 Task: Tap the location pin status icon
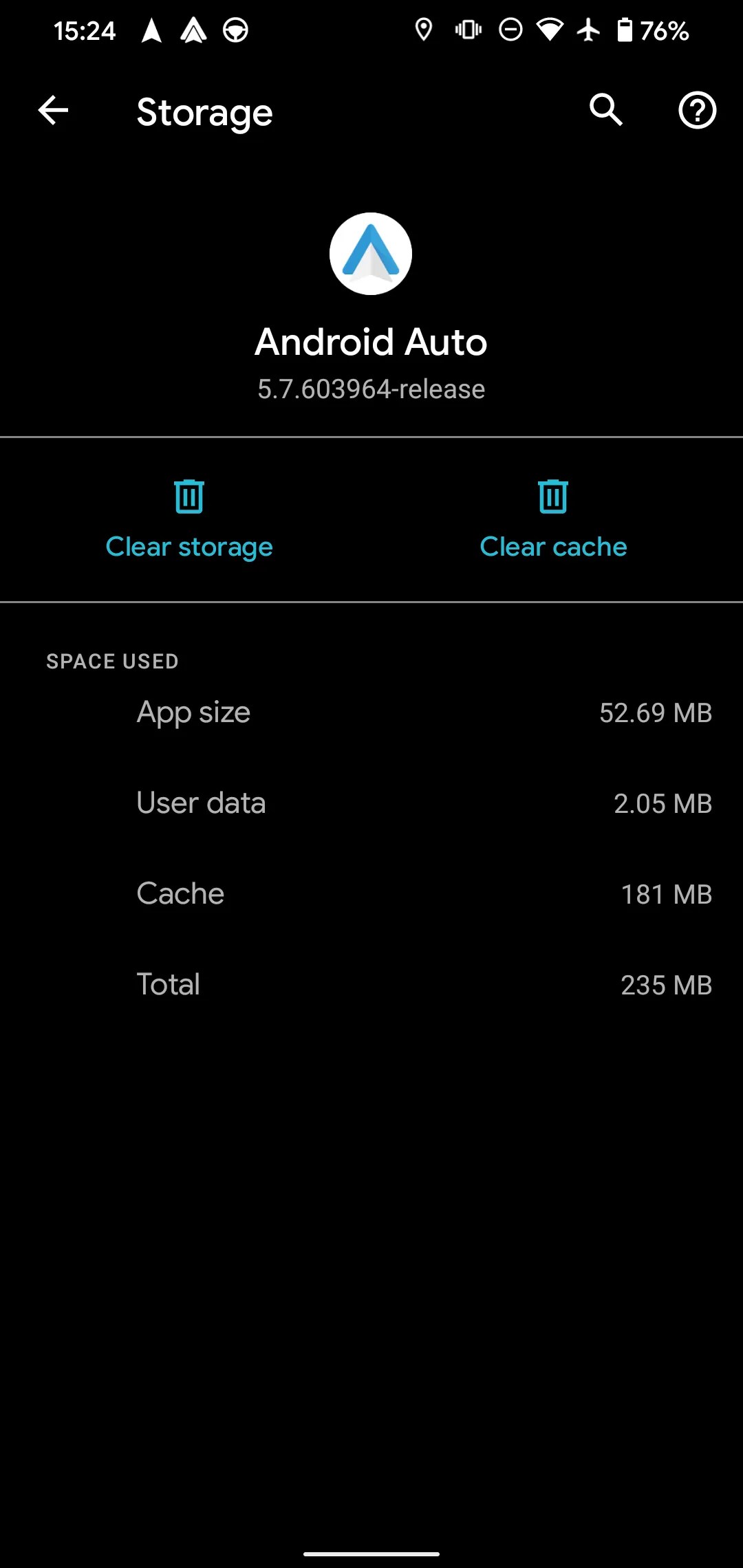tap(424, 30)
